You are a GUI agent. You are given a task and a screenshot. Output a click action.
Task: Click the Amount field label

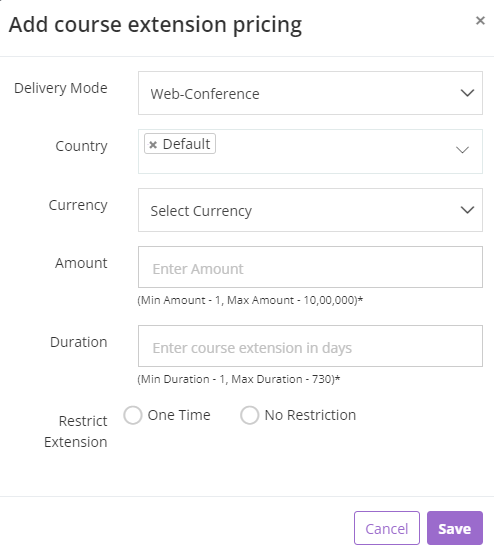(81, 263)
